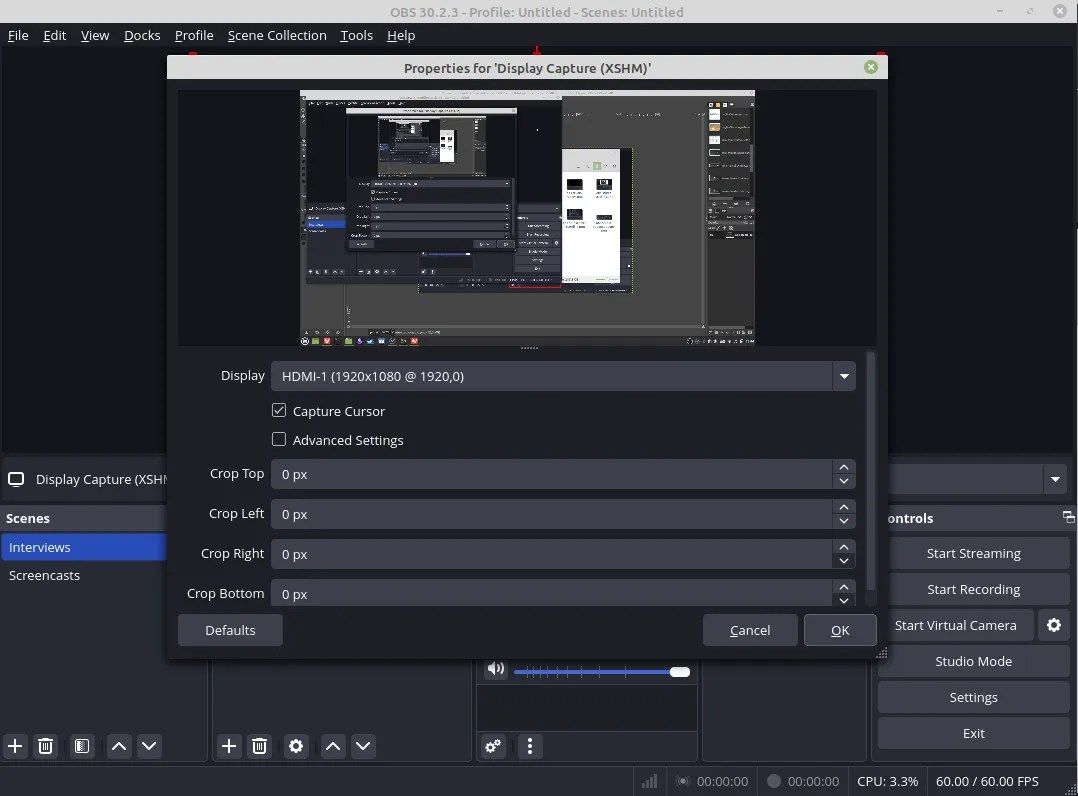Open source properties with the gear icon
Viewport: 1078px width, 796px height.
point(296,746)
